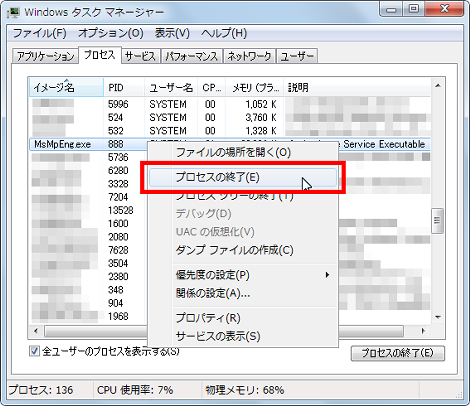470x406 pixels.
Task: Click the 3,760 K memory value
Action: 261,118
